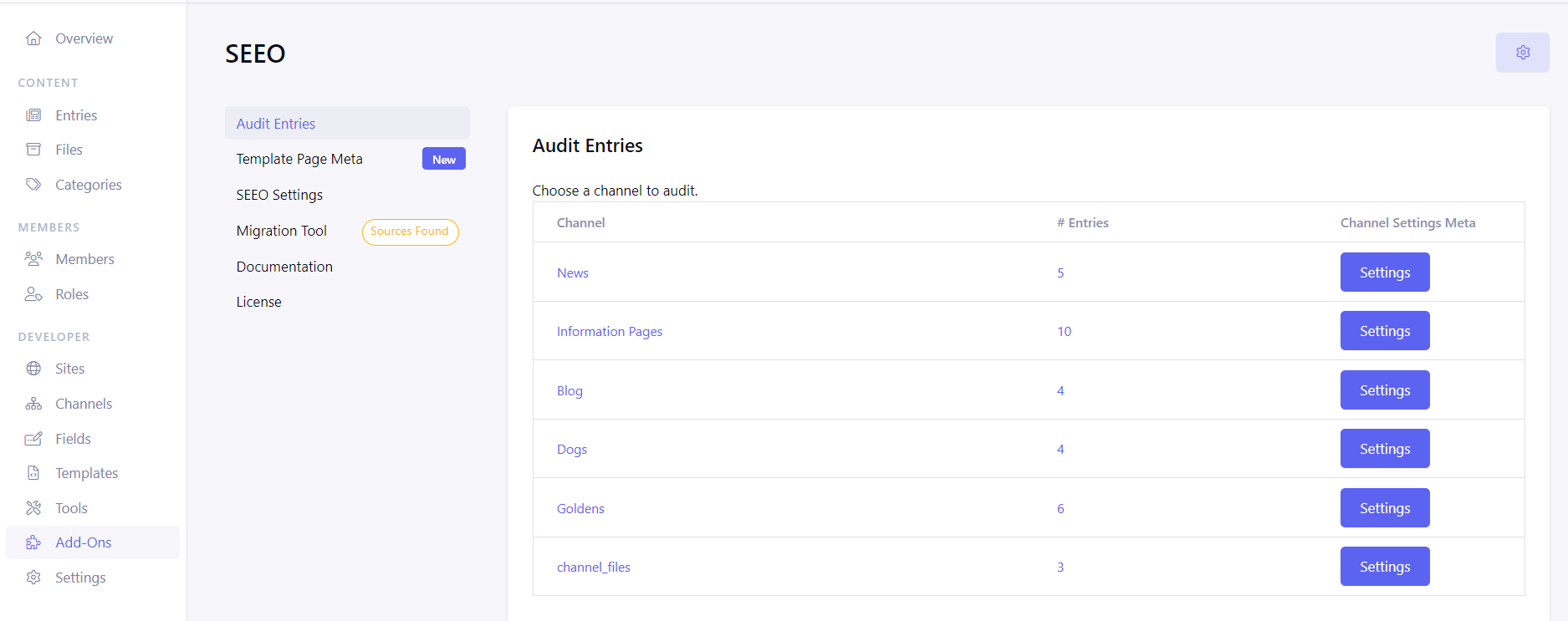
Task: Click the Roles icon in sidebar
Action: [x=33, y=294]
